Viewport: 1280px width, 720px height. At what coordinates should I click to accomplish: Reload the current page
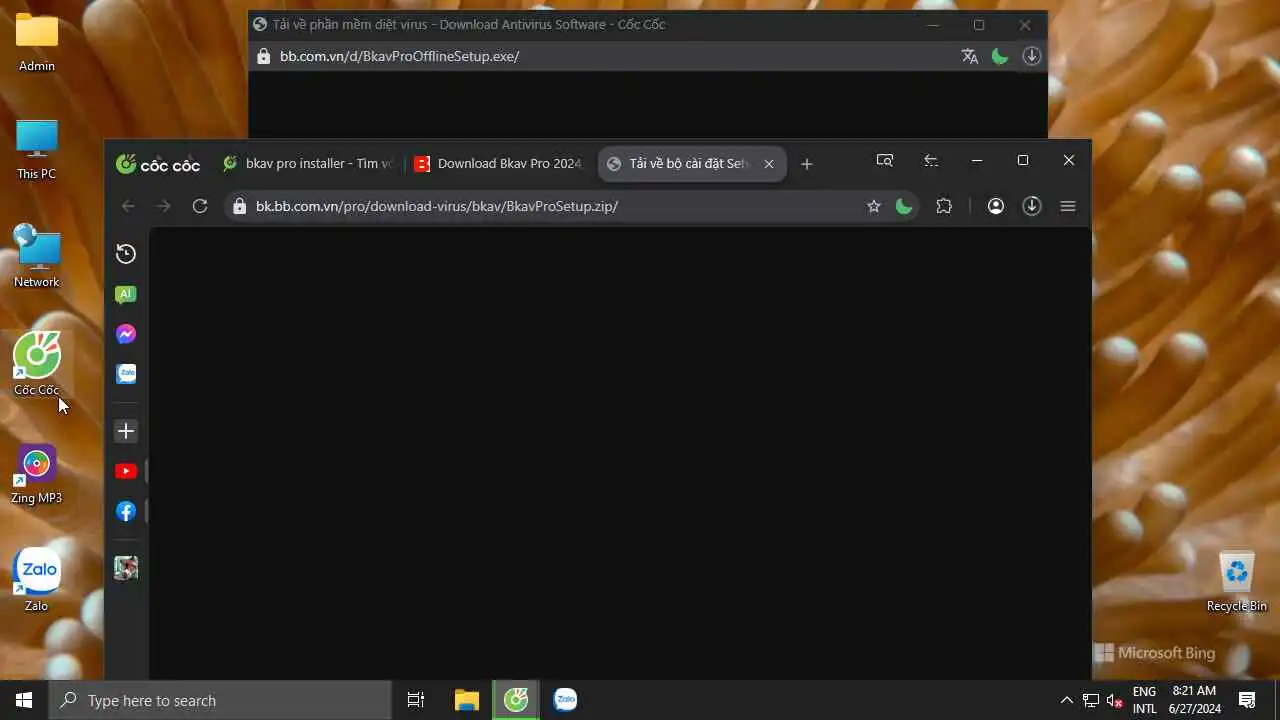click(200, 206)
